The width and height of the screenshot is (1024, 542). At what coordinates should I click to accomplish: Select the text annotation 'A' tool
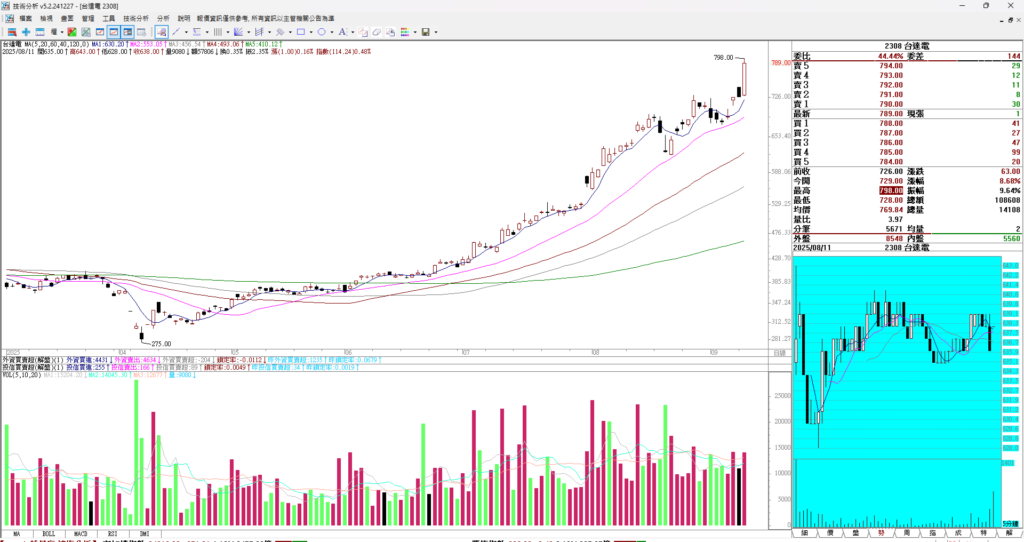pos(342,32)
